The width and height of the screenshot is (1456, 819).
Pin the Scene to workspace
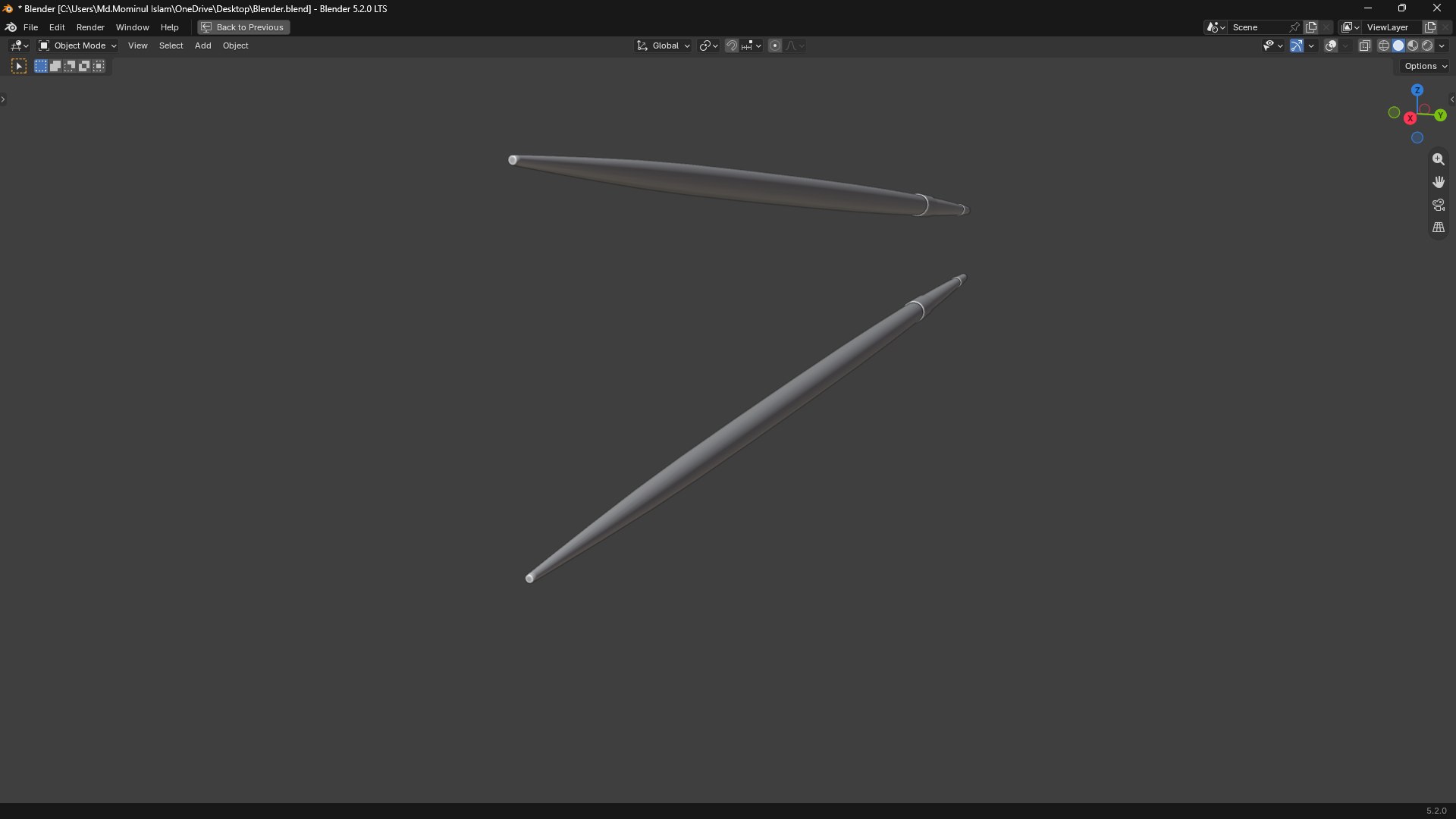[1294, 27]
